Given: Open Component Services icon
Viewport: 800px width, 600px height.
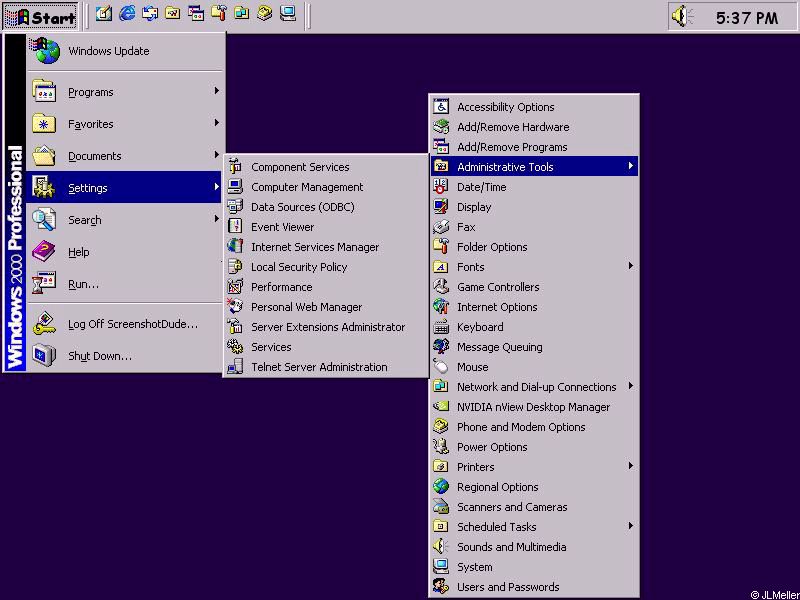Looking at the screenshot, I should [x=235, y=166].
